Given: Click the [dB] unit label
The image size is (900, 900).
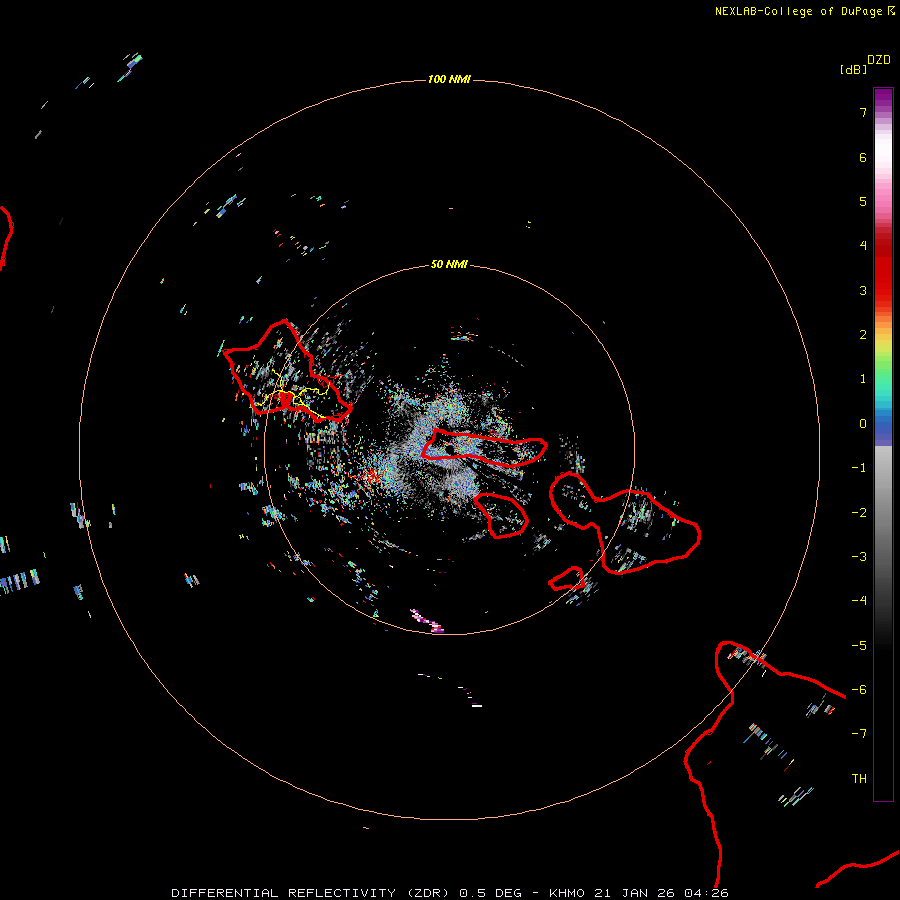Looking at the screenshot, I should coord(853,70).
